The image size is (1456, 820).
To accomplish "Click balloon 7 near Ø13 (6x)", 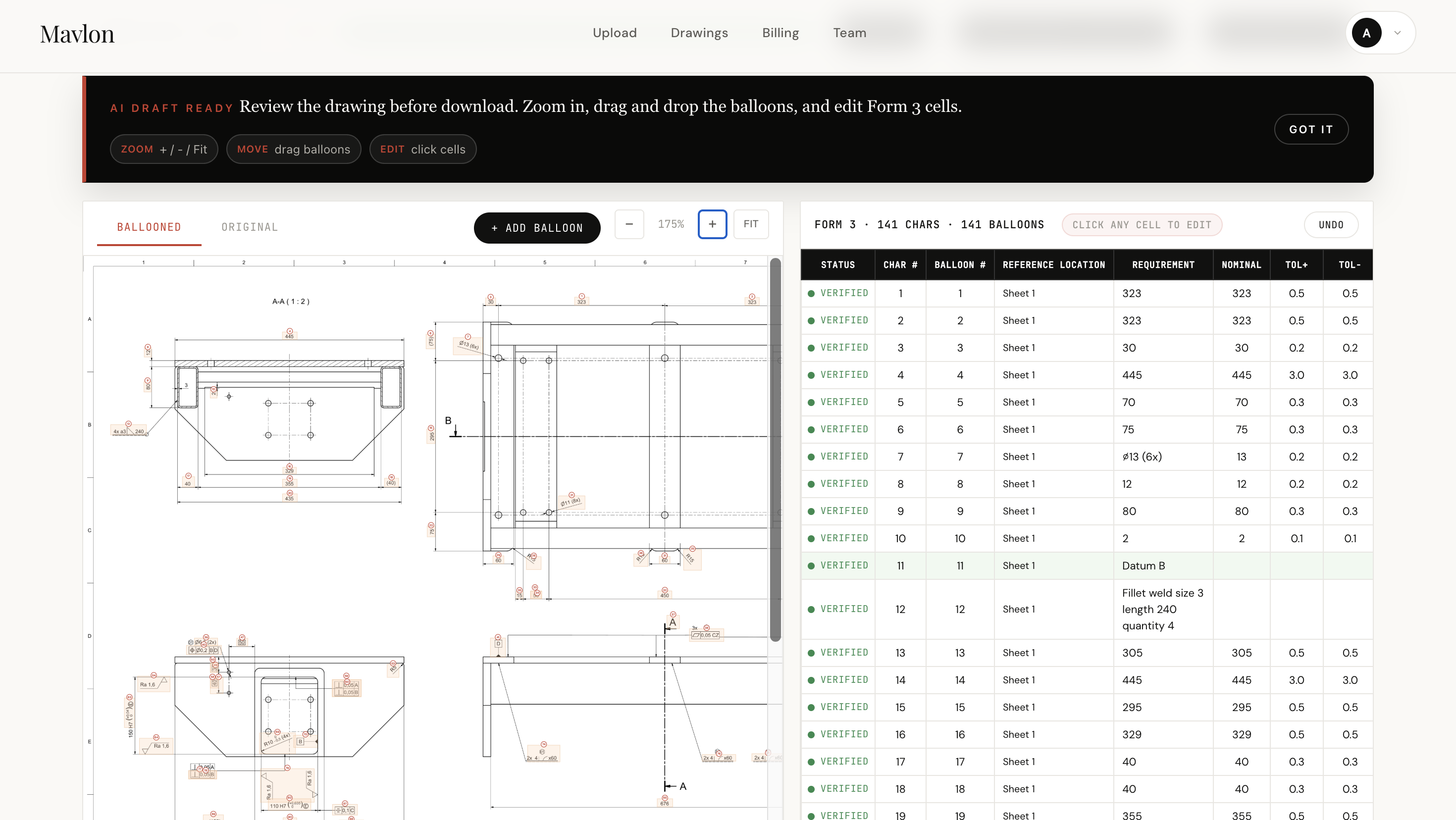I will (468, 337).
